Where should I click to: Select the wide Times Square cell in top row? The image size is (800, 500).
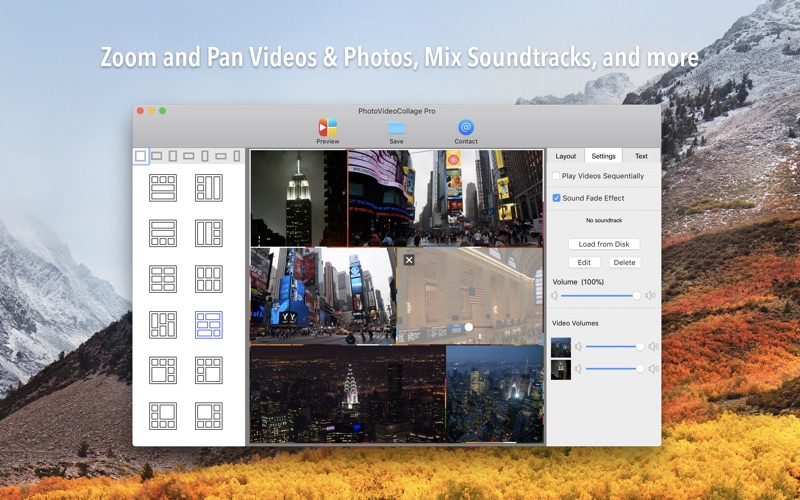[445, 198]
